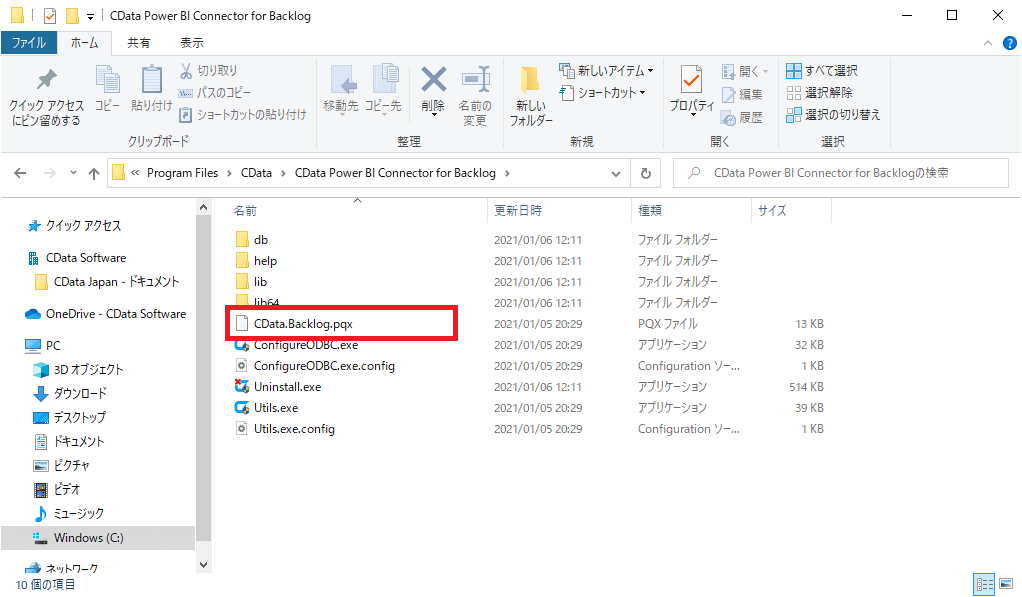This screenshot has width=1022, height=597.
Task: Select PC in navigation pane
Action: 53,346
